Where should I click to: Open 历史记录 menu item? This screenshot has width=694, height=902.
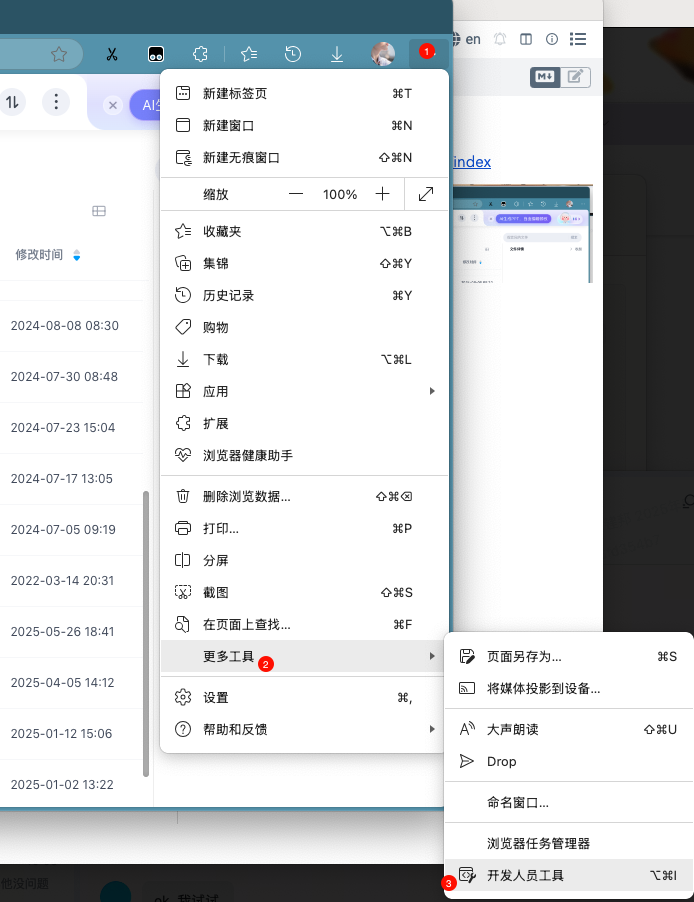[x=304, y=296]
